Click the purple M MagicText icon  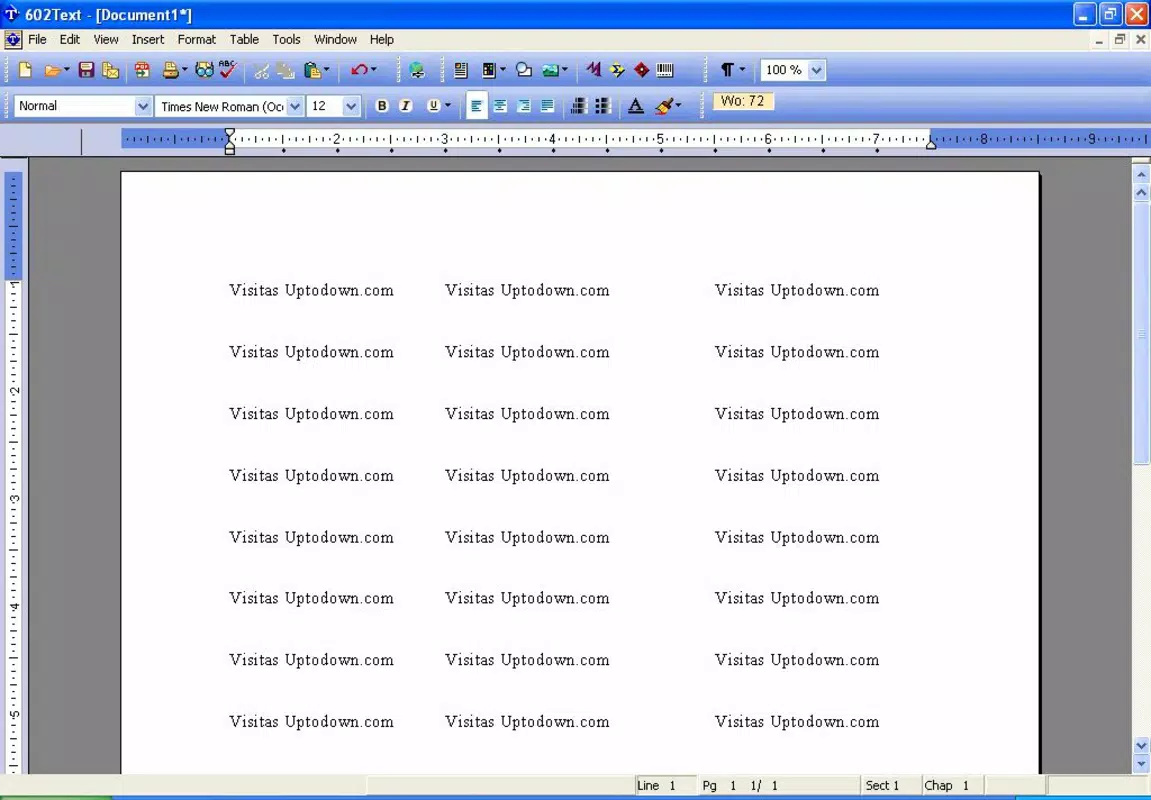594,70
